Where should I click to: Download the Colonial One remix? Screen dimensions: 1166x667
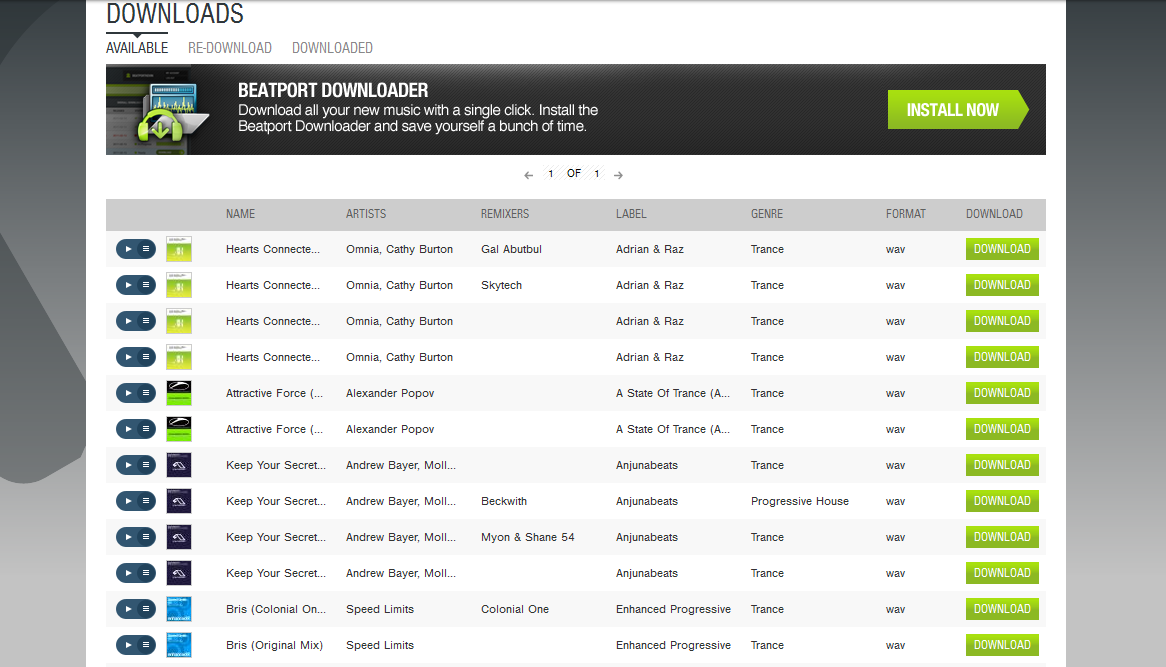click(1002, 609)
